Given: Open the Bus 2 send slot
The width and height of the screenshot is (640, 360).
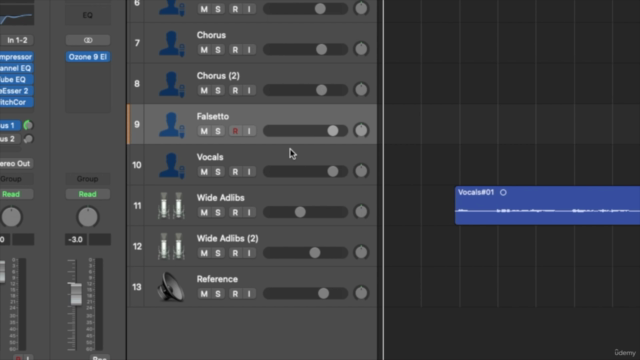Looking at the screenshot, I should pos(10,139).
